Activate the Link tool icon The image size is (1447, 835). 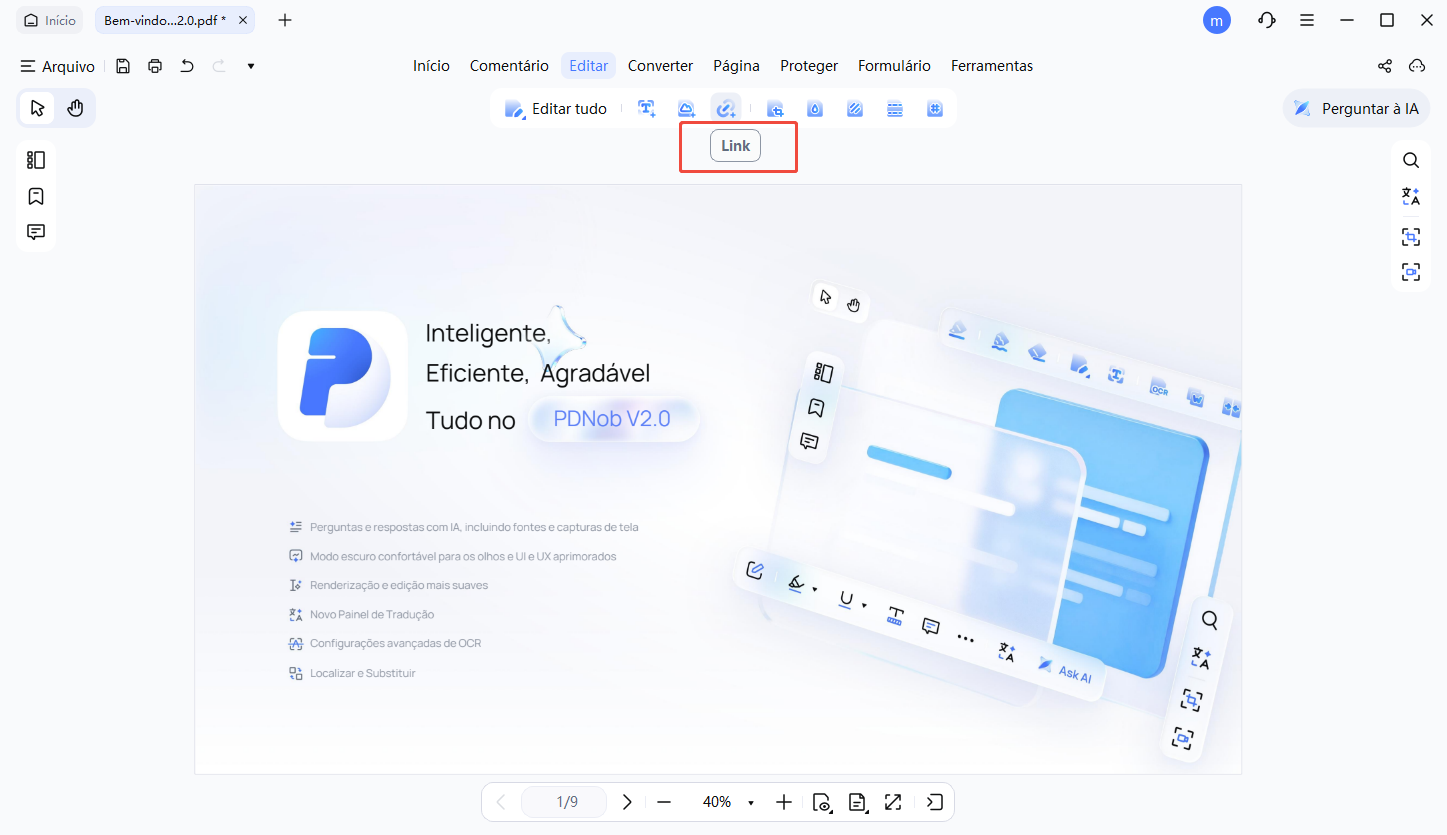tap(726, 109)
